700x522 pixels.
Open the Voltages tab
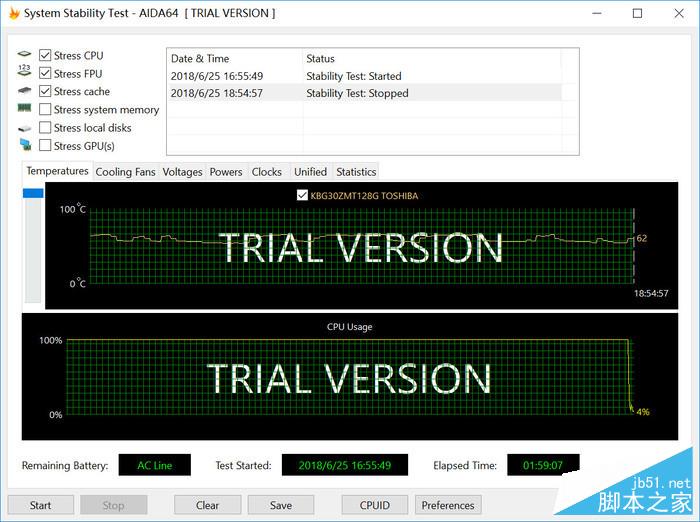point(182,172)
